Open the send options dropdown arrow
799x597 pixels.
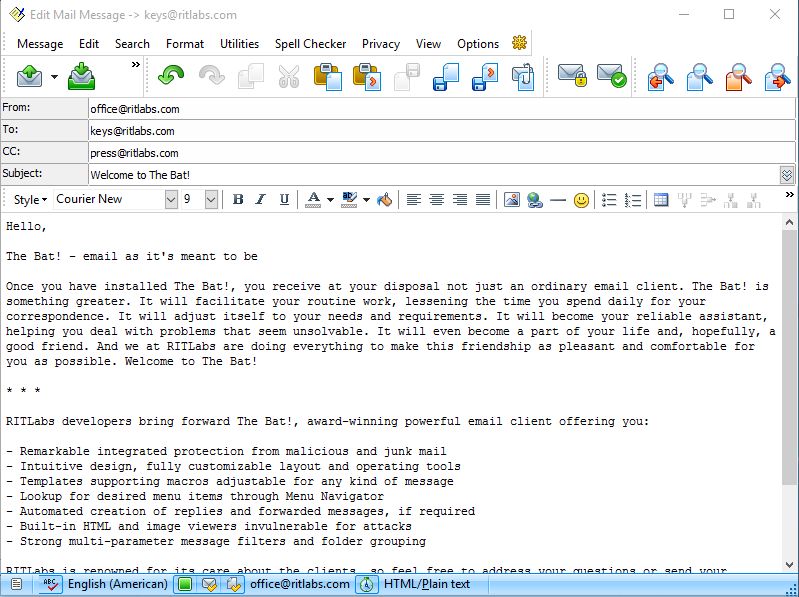click(55, 77)
